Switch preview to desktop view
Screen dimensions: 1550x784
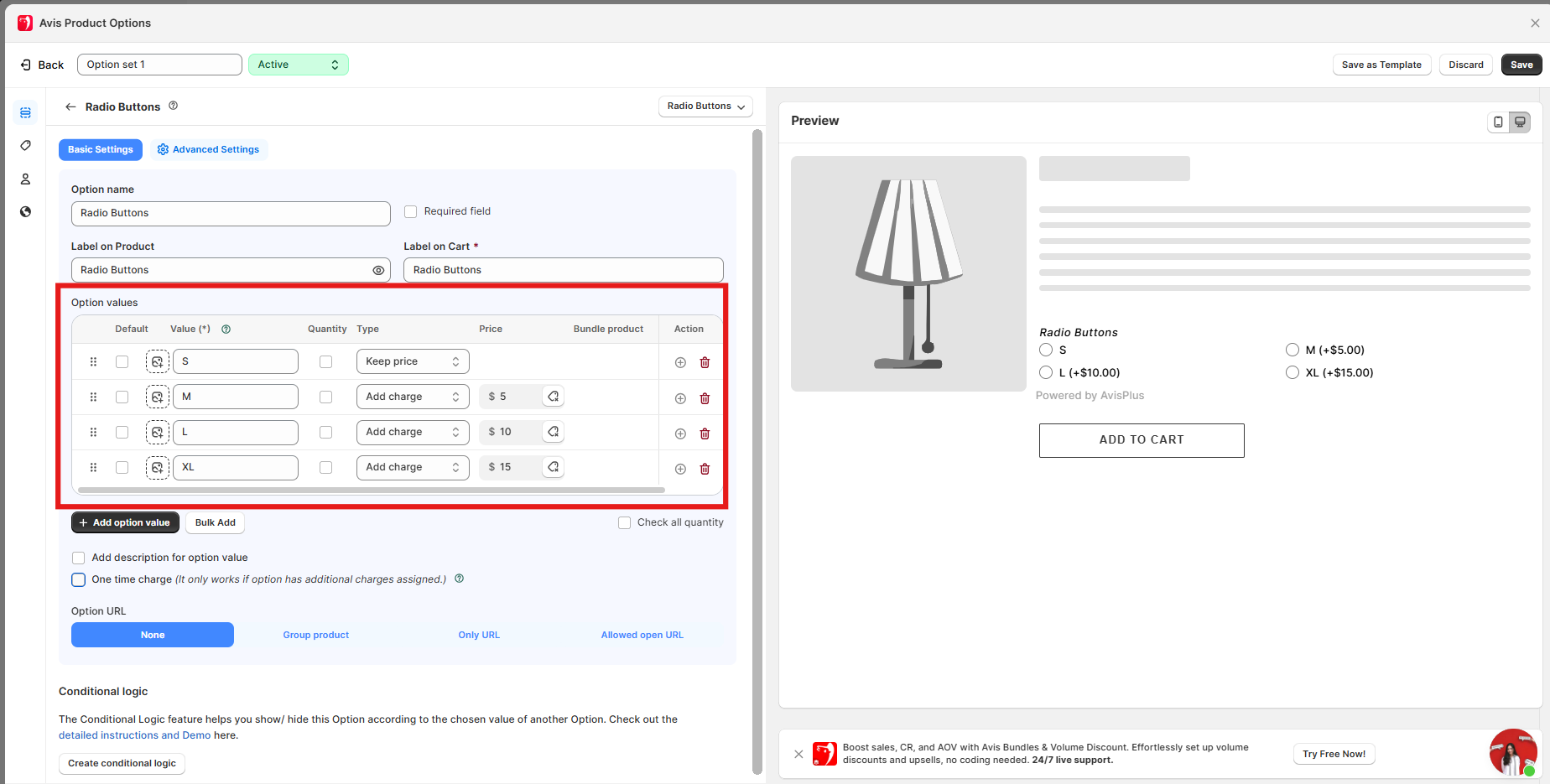1520,122
